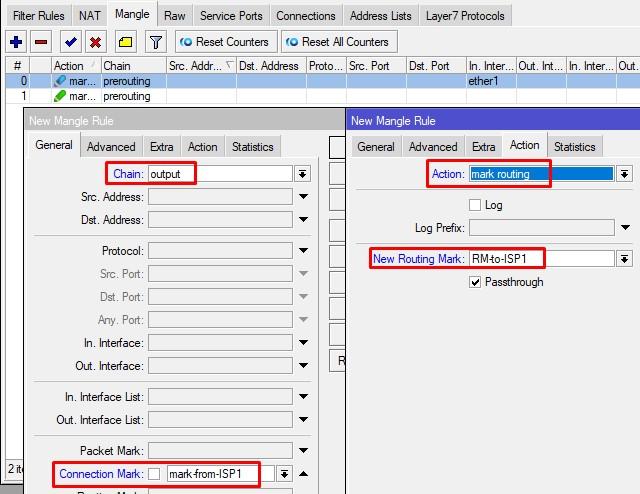Image resolution: width=640 pixels, height=494 pixels.
Task: Expand the In. Interface field arrow
Action: click(303, 343)
